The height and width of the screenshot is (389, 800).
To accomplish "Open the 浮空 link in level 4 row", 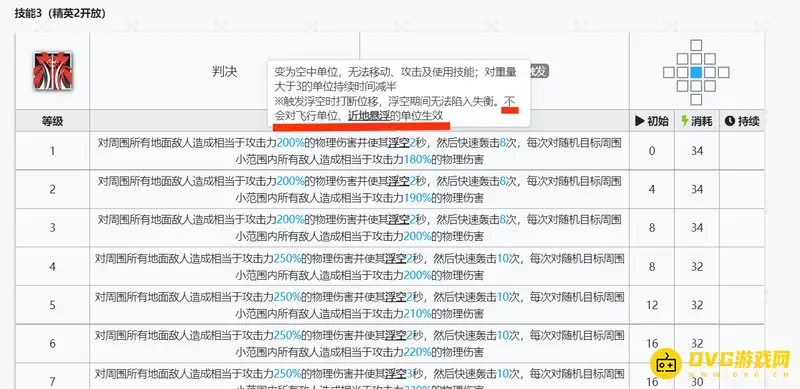I will pos(396,259).
